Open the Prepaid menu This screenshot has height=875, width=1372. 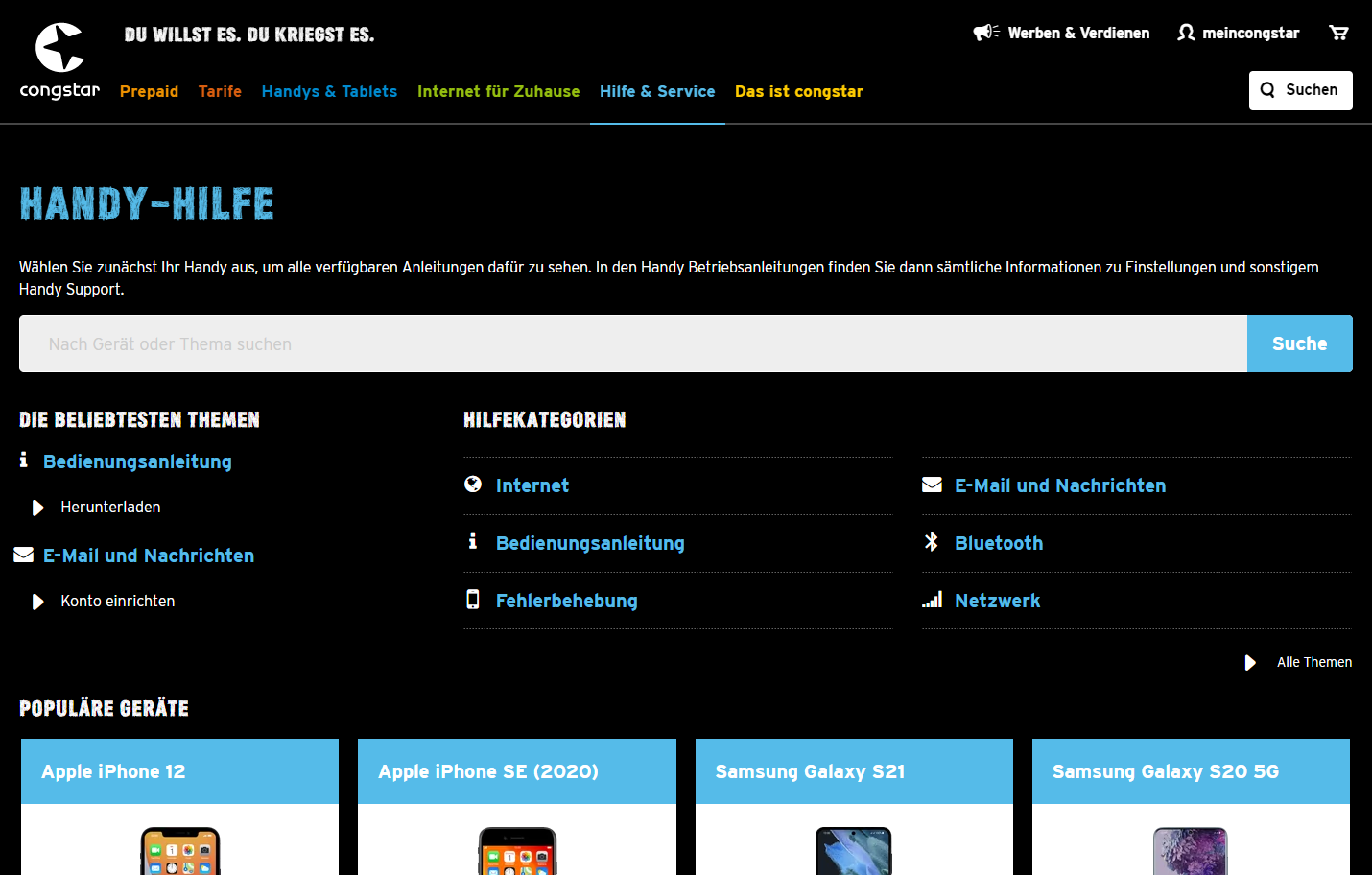coord(149,91)
